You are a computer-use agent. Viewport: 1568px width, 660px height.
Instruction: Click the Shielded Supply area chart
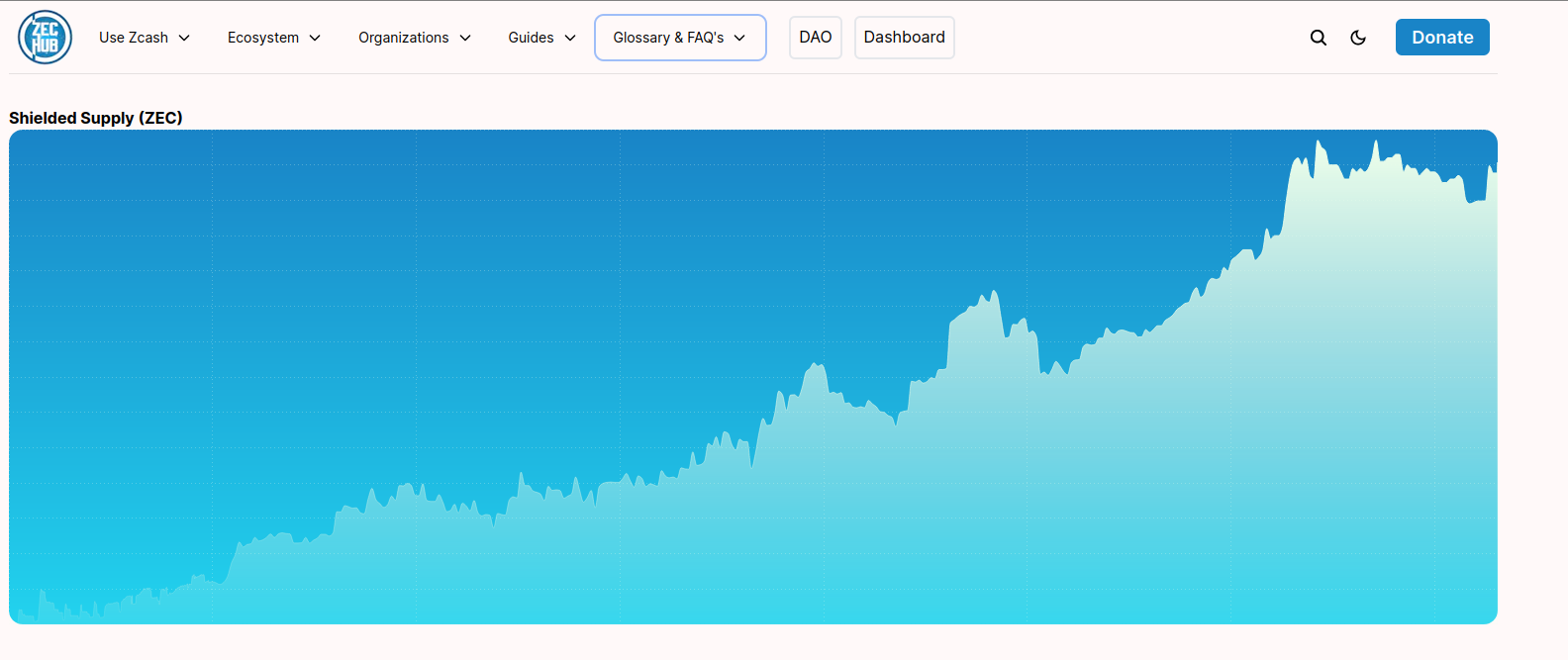753,377
